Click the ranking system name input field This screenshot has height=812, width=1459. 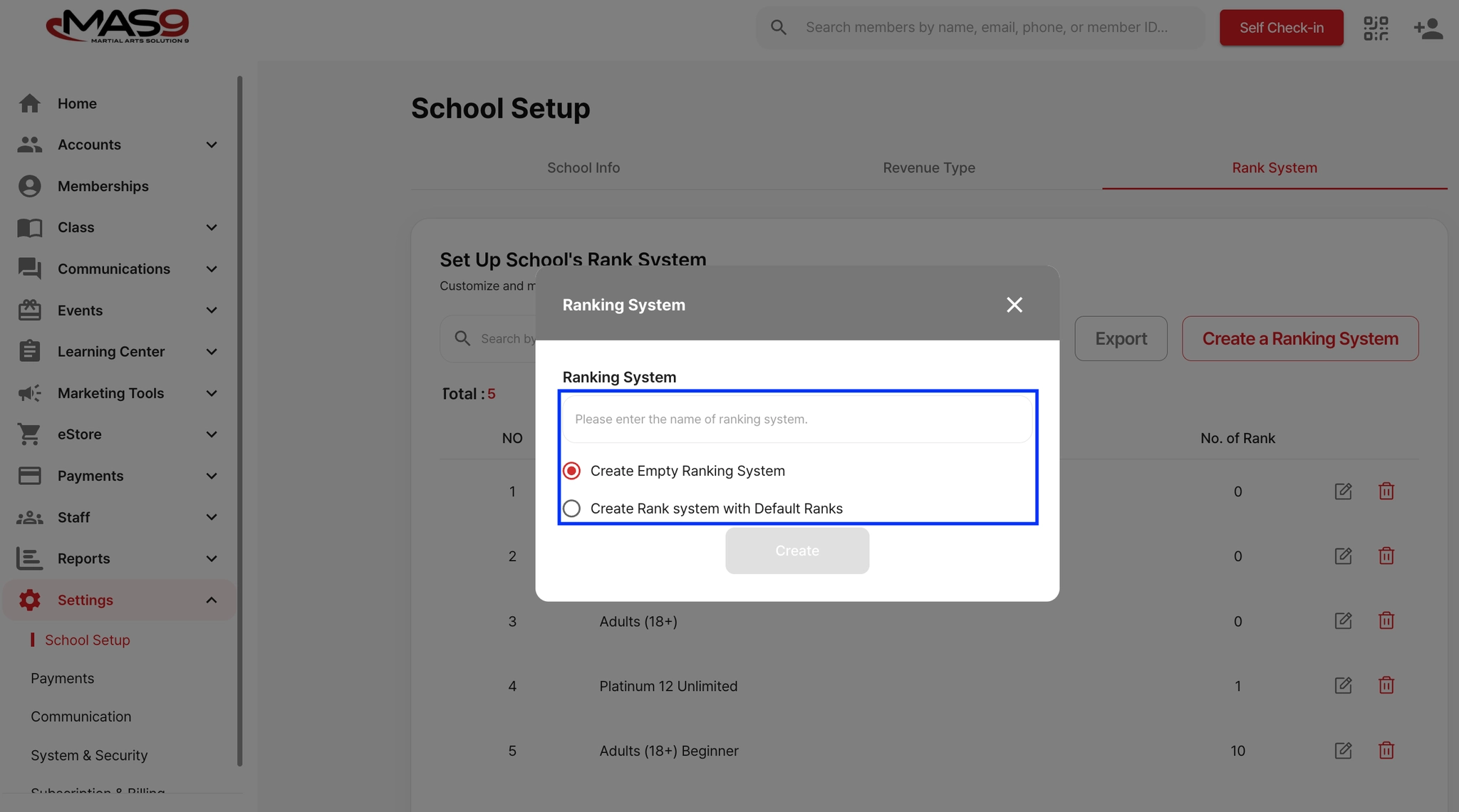click(x=796, y=419)
